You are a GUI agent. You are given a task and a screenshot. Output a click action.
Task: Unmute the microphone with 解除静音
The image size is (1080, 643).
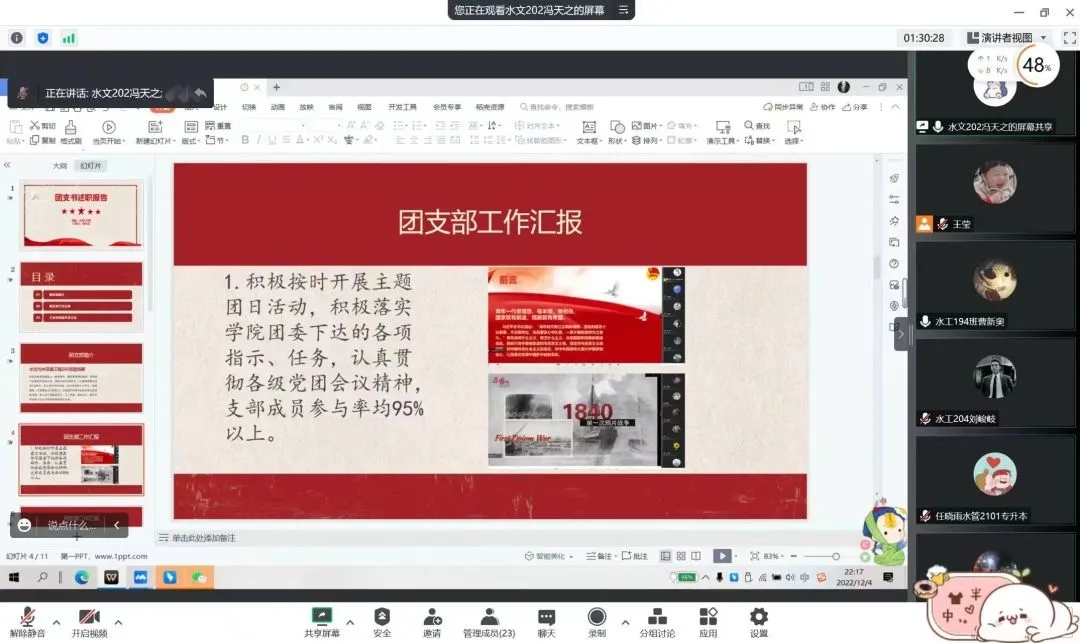28,622
